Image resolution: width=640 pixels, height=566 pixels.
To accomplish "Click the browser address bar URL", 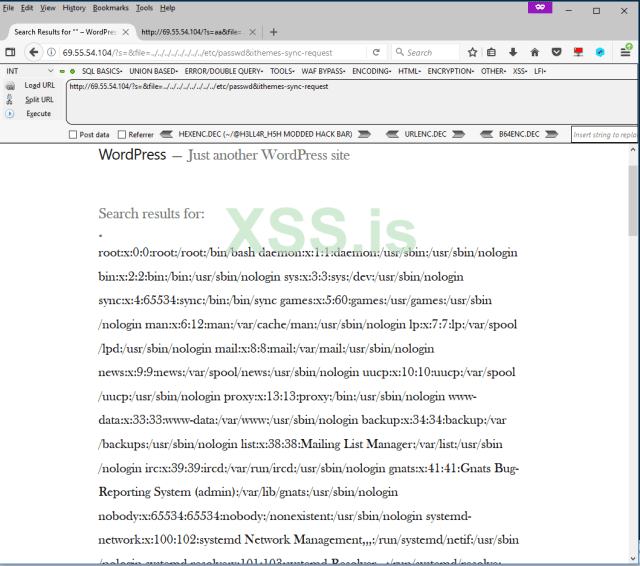I will coord(198,53).
